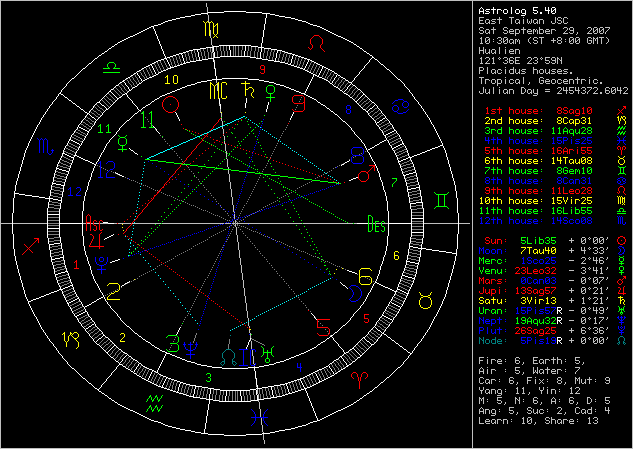
Task: Click the Leo sign glyph on outer ring
Action: [316, 43]
